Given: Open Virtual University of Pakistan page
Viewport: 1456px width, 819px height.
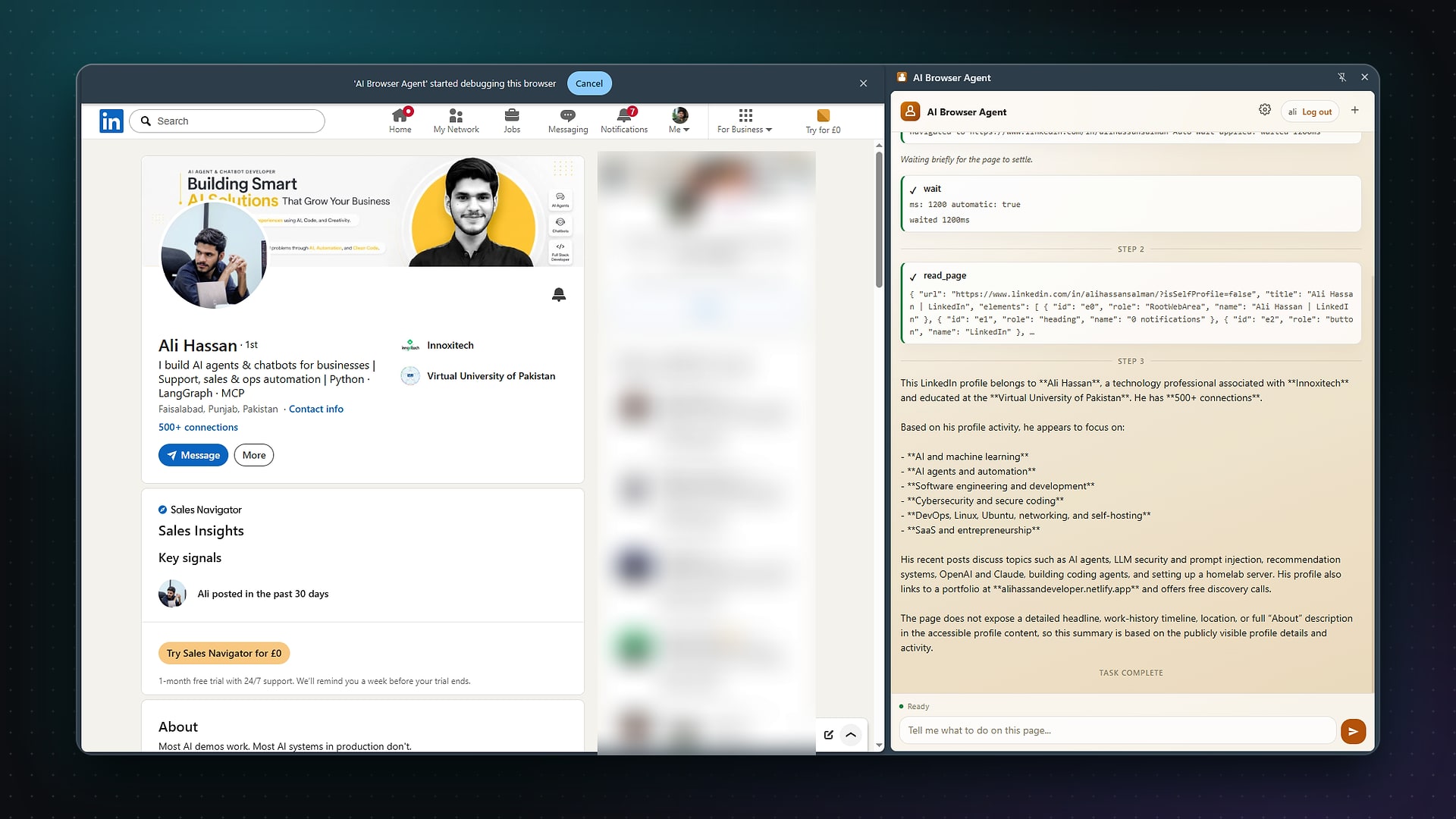Looking at the screenshot, I should [x=479, y=376].
